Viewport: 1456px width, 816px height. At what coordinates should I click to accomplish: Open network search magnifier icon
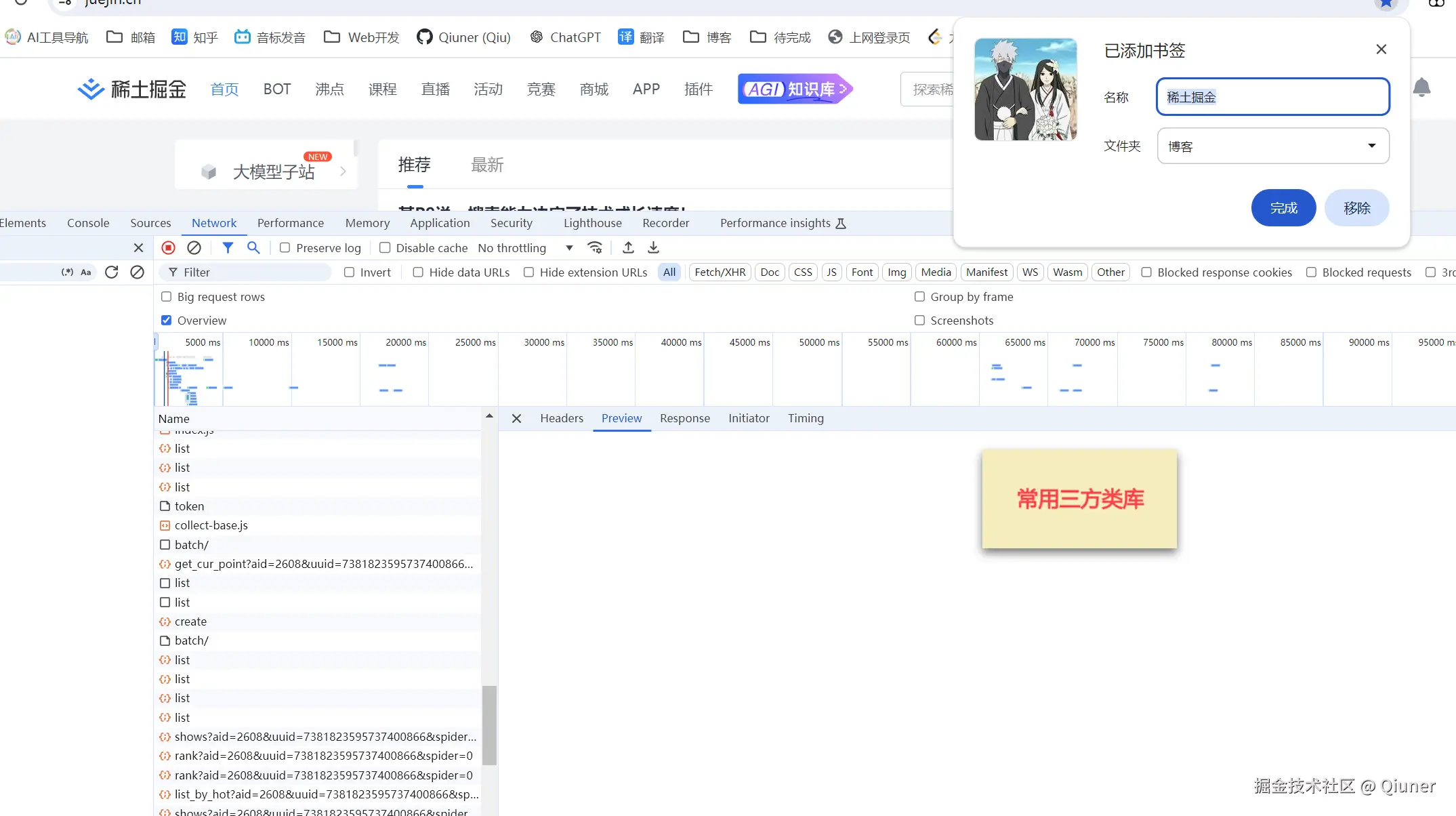pos(253,248)
